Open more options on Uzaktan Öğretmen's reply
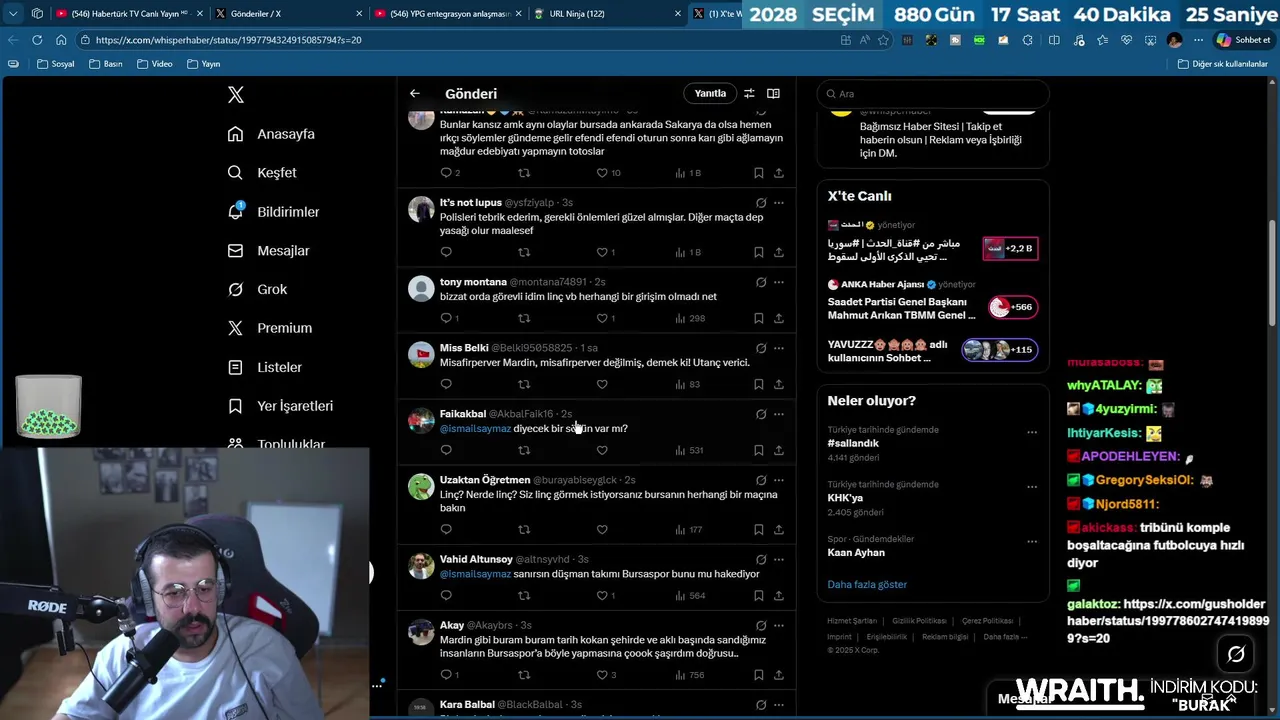 (779, 480)
